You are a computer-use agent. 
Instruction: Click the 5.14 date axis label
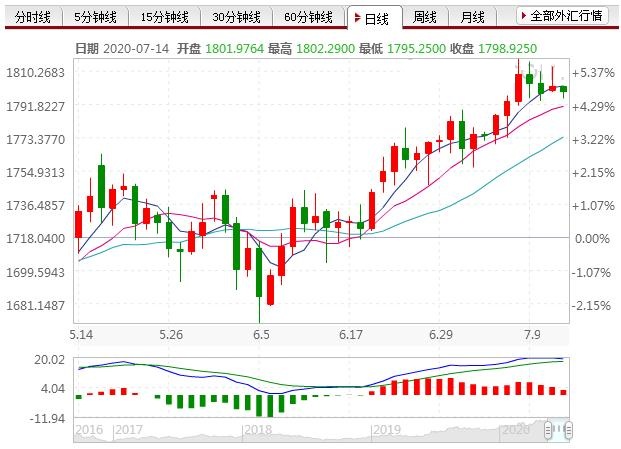(x=81, y=335)
